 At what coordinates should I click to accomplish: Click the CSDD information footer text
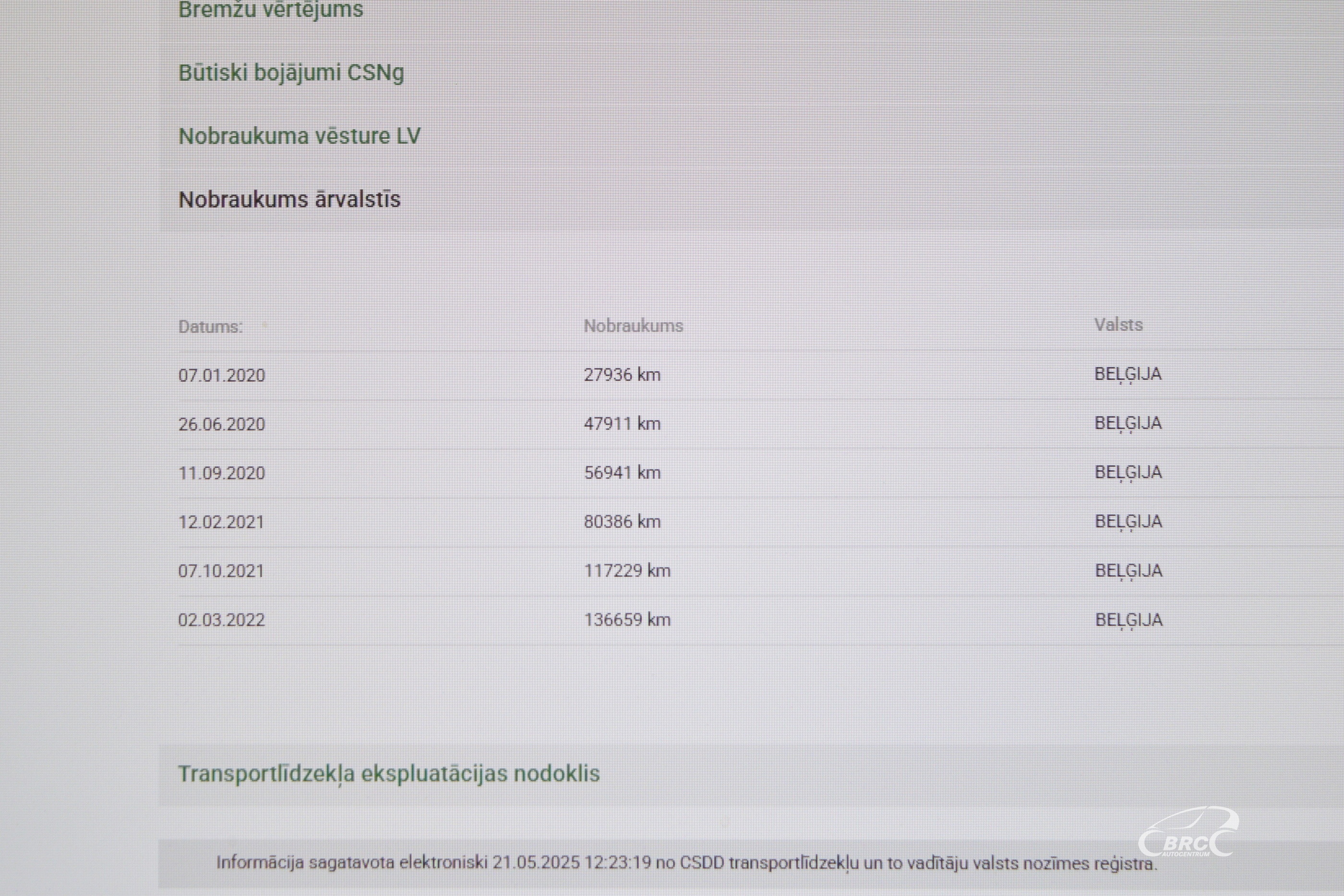pyautogui.click(x=687, y=863)
